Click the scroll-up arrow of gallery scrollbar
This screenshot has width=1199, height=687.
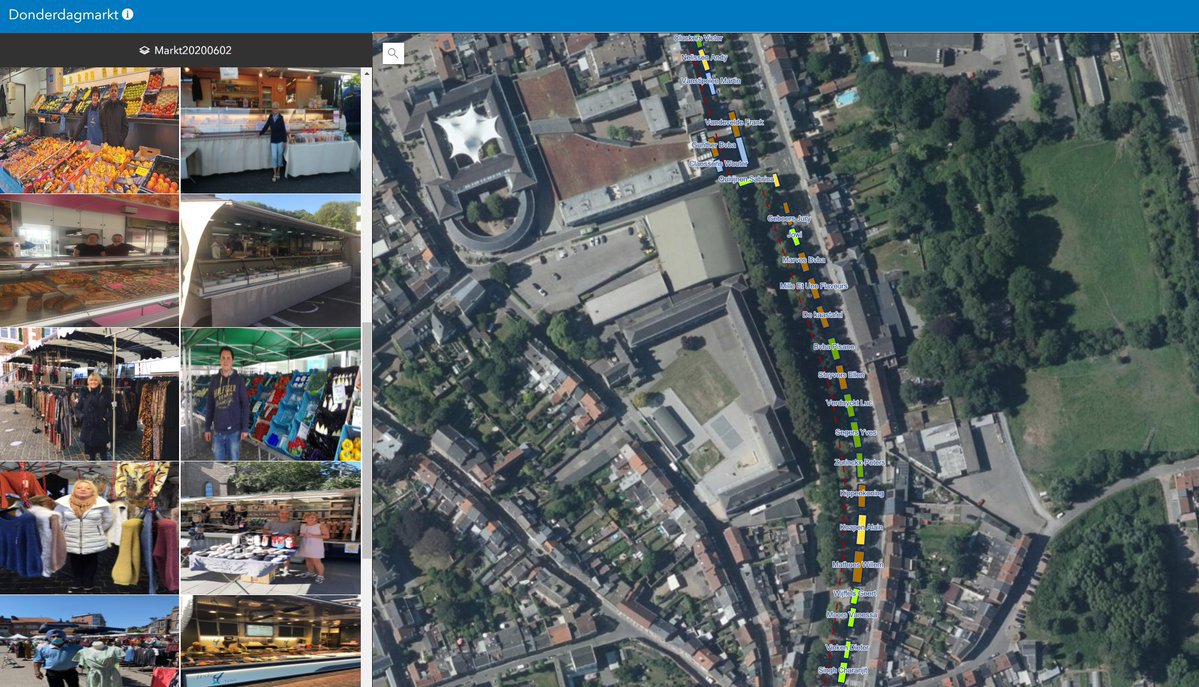click(x=366, y=73)
